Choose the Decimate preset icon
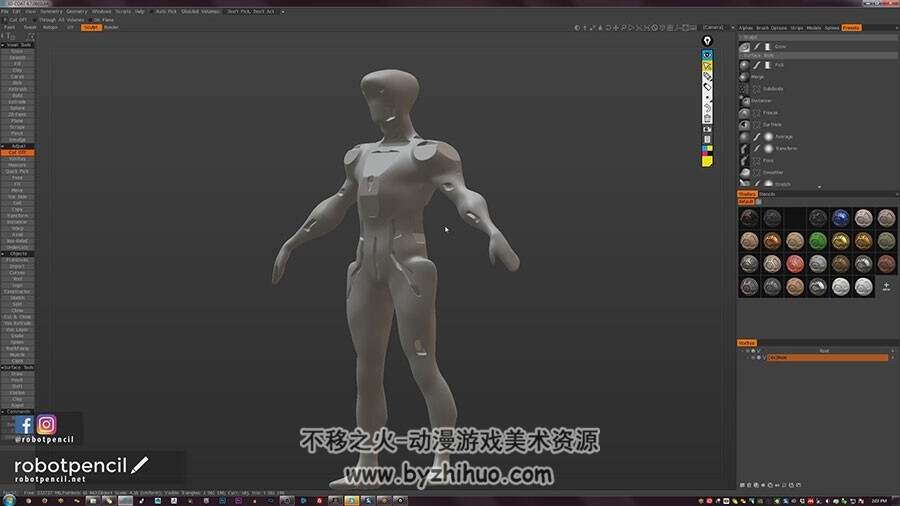This screenshot has width=900, height=506. (744, 101)
